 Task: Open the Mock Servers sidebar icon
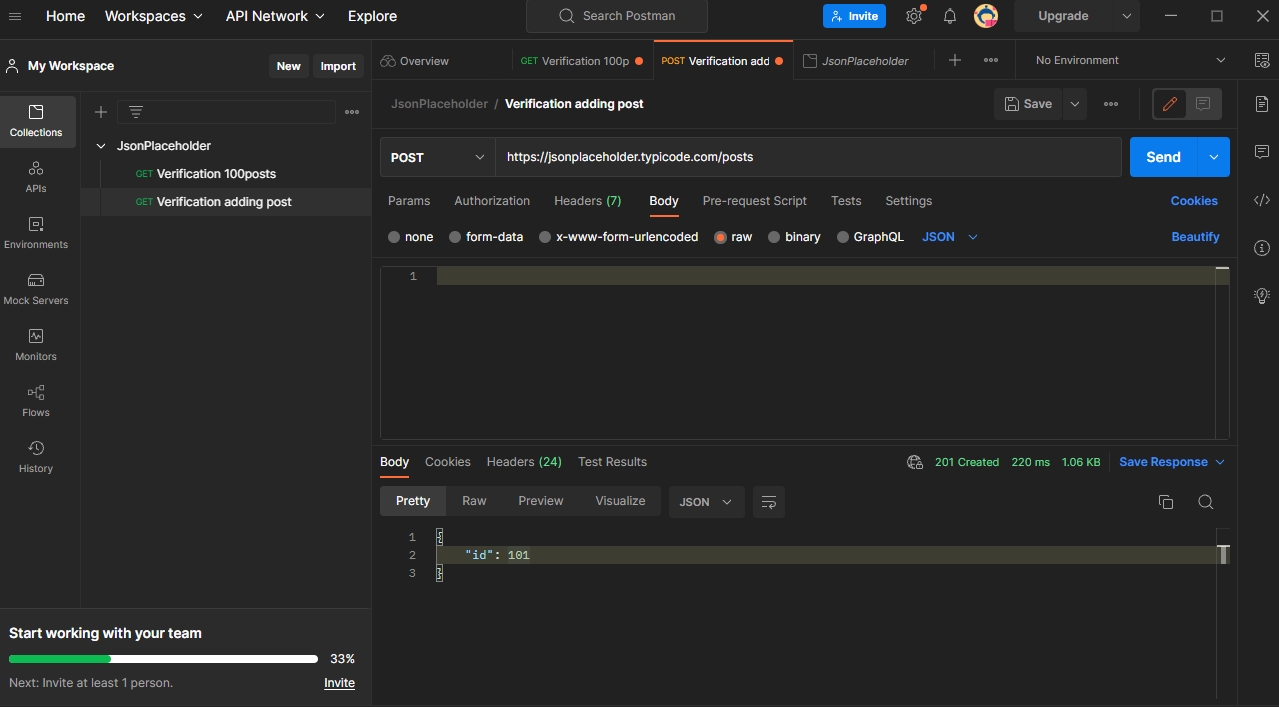[36, 288]
